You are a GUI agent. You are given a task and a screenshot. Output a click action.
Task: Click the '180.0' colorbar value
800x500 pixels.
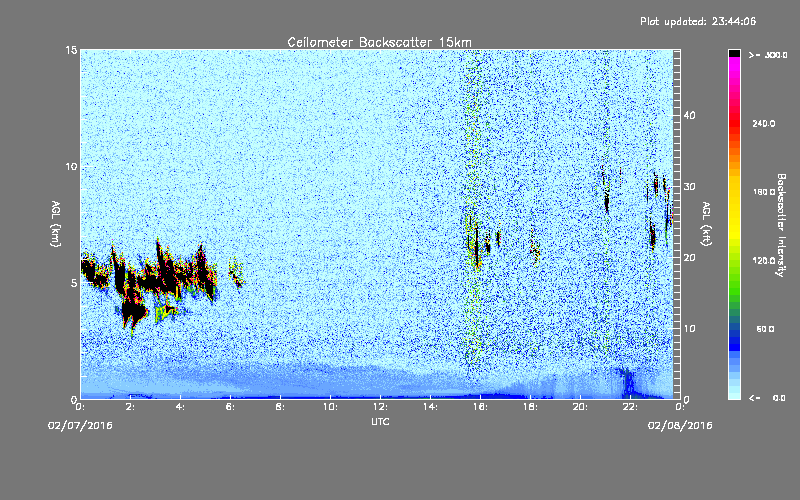tap(764, 192)
